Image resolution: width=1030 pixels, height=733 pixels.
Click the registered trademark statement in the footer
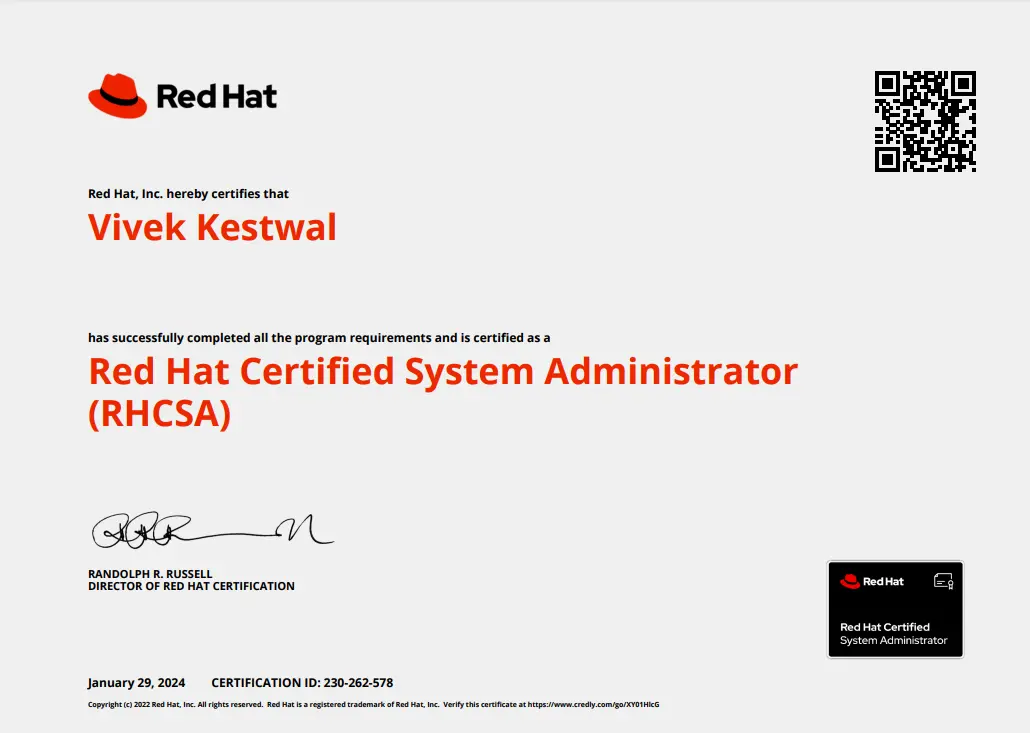[353, 705]
